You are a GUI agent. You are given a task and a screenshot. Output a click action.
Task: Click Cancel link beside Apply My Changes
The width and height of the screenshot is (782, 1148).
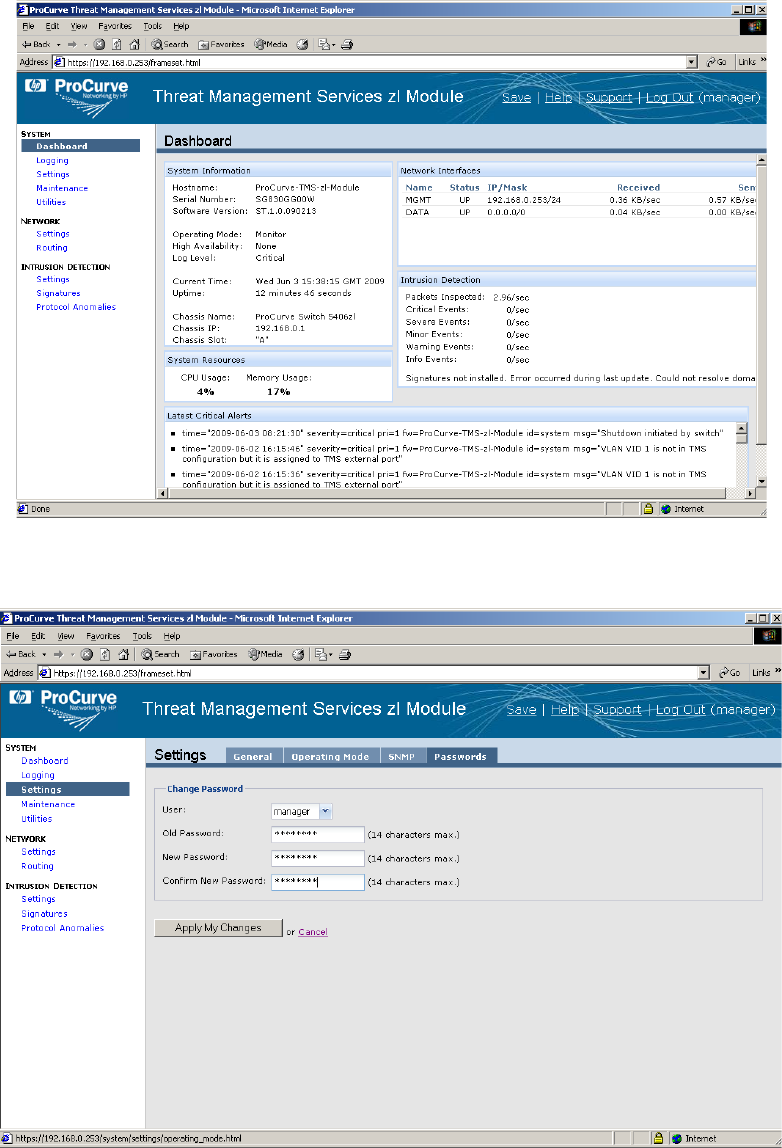point(313,932)
